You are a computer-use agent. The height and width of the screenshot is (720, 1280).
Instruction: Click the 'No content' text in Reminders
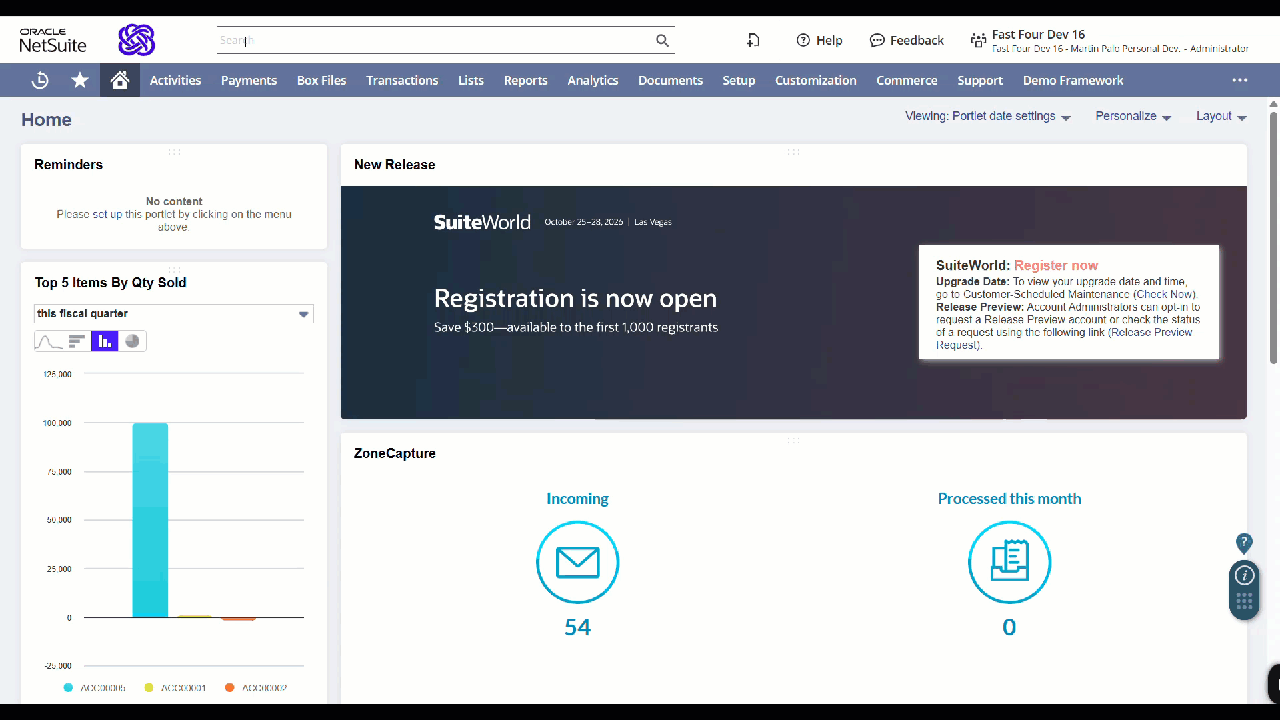(174, 201)
